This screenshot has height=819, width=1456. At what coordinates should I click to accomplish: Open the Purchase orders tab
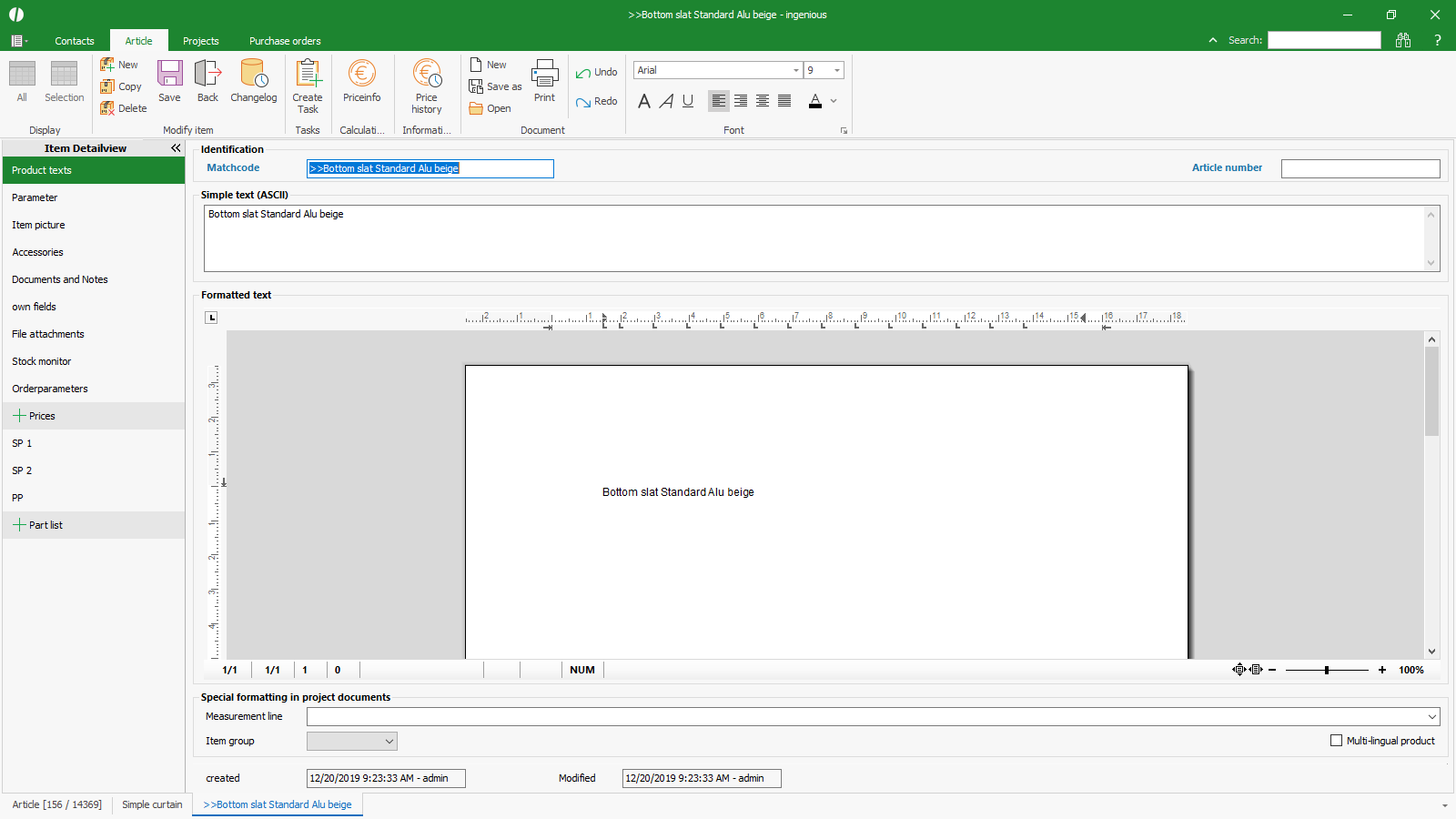[285, 41]
